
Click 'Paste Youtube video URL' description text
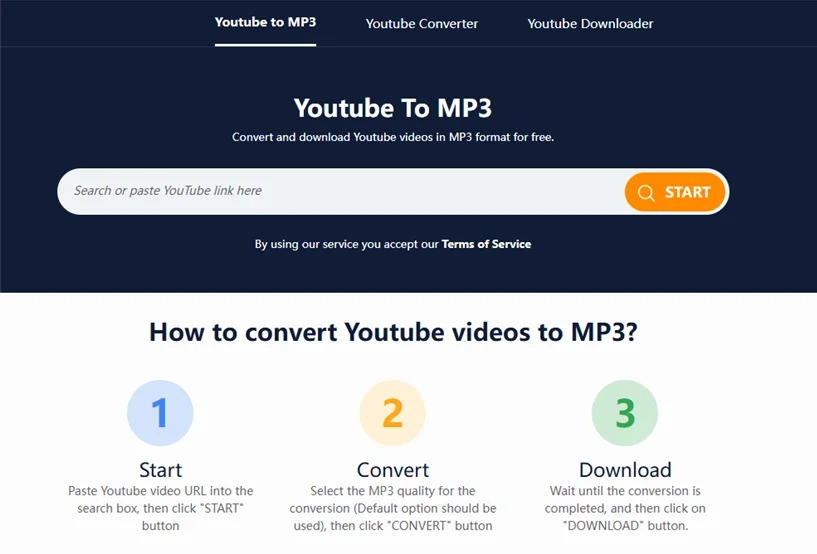click(x=160, y=508)
